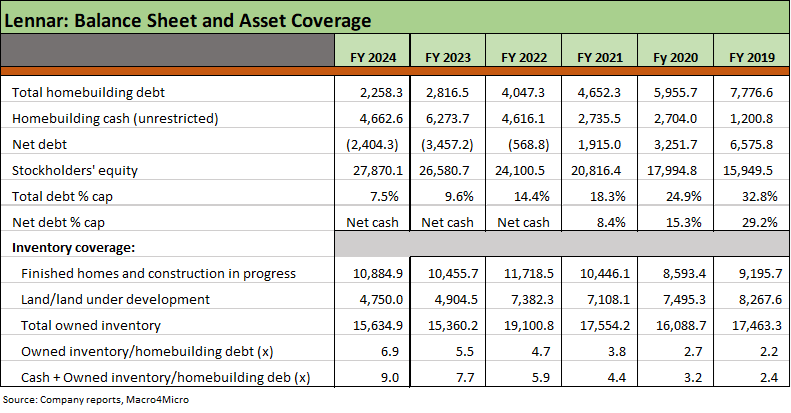Select net debt % cap value 29.2%

coord(759,222)
